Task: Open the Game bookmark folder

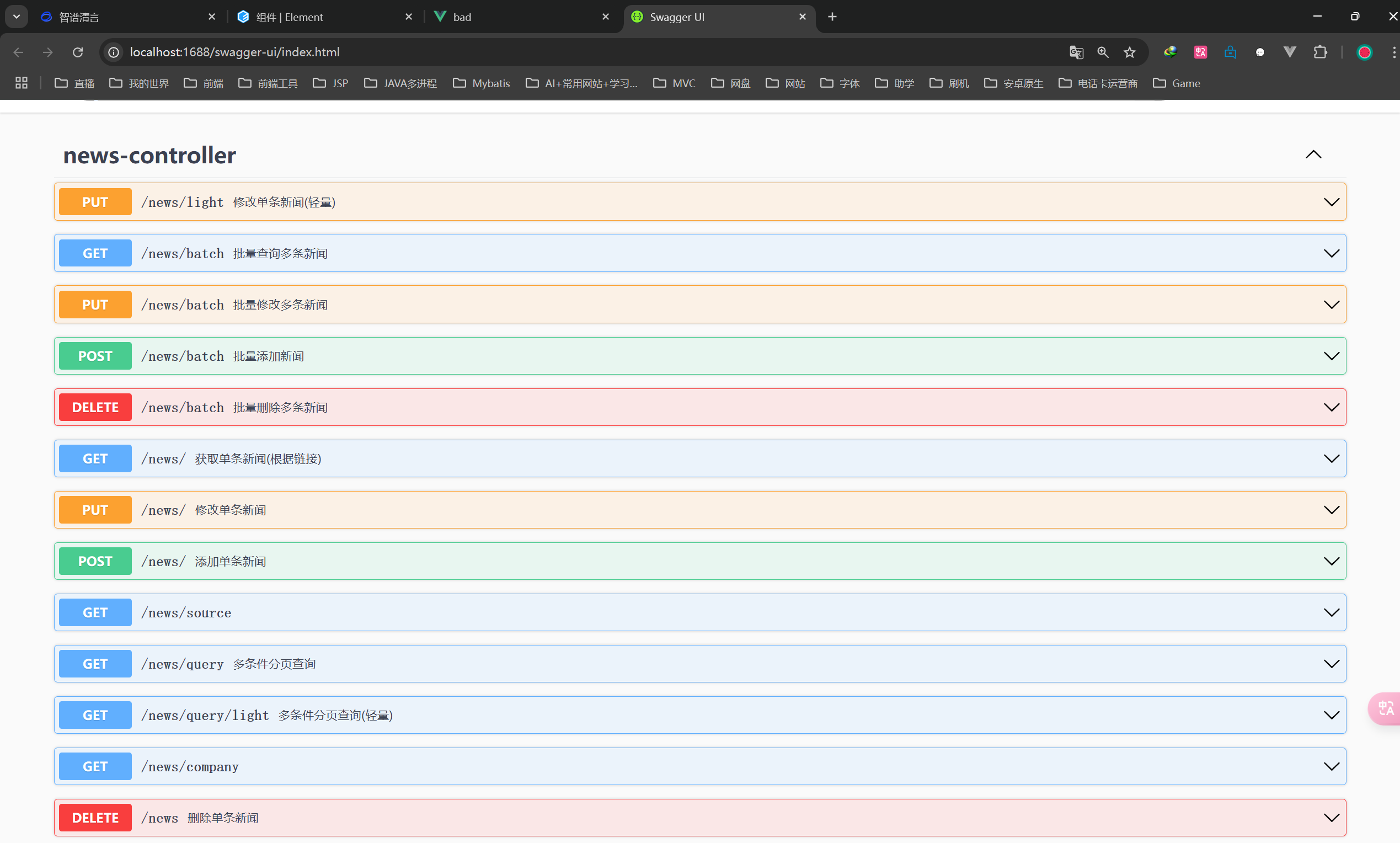Action: pyautogui.click(x=1177, y=83)
